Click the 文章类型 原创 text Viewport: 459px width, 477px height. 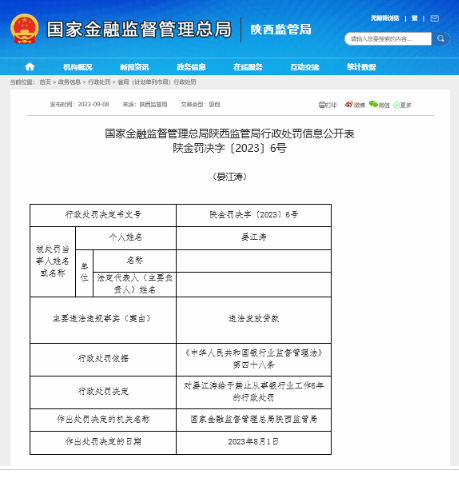pyautogui.click(x=200, y=104)
